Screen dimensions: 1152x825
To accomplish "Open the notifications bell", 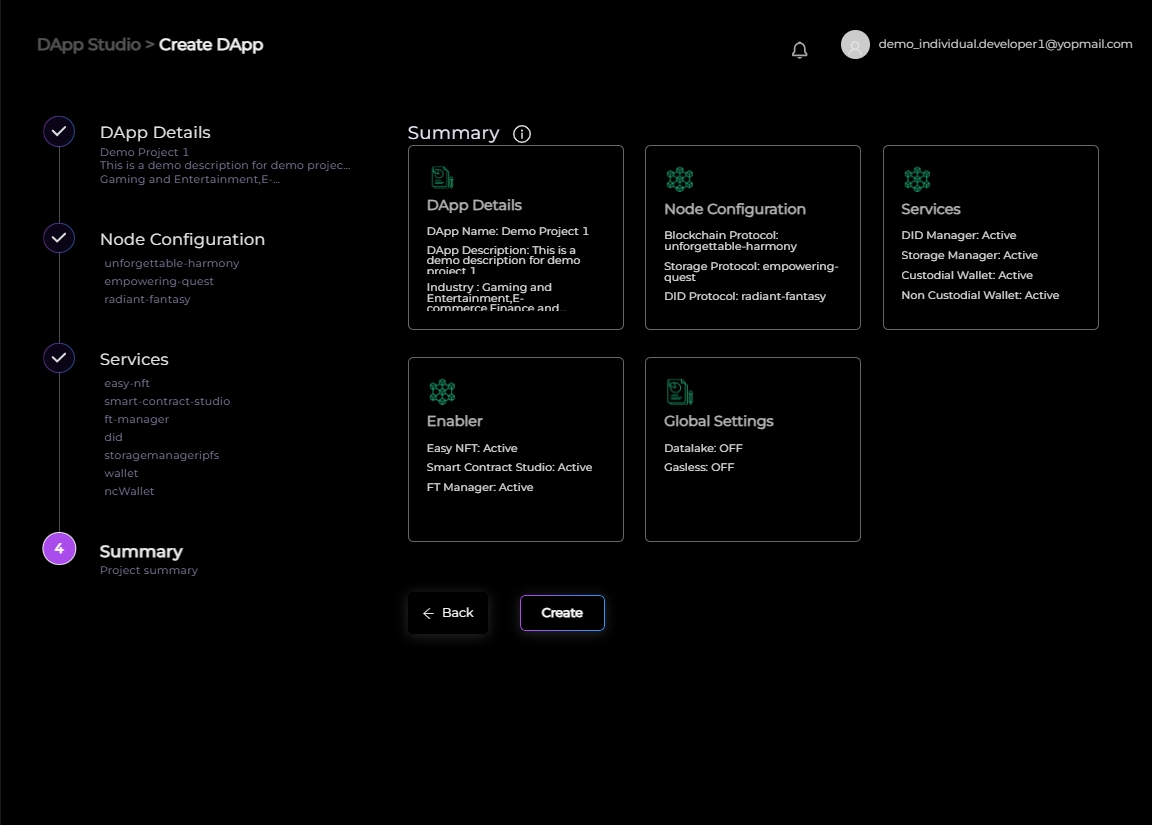I will [x=799, y=50].
